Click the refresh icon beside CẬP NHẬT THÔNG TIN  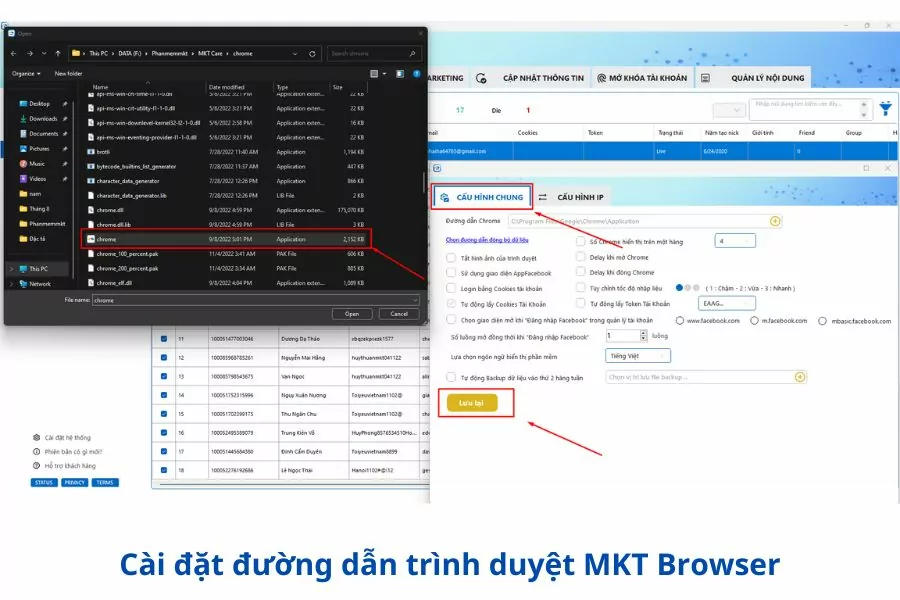point(481,78)
